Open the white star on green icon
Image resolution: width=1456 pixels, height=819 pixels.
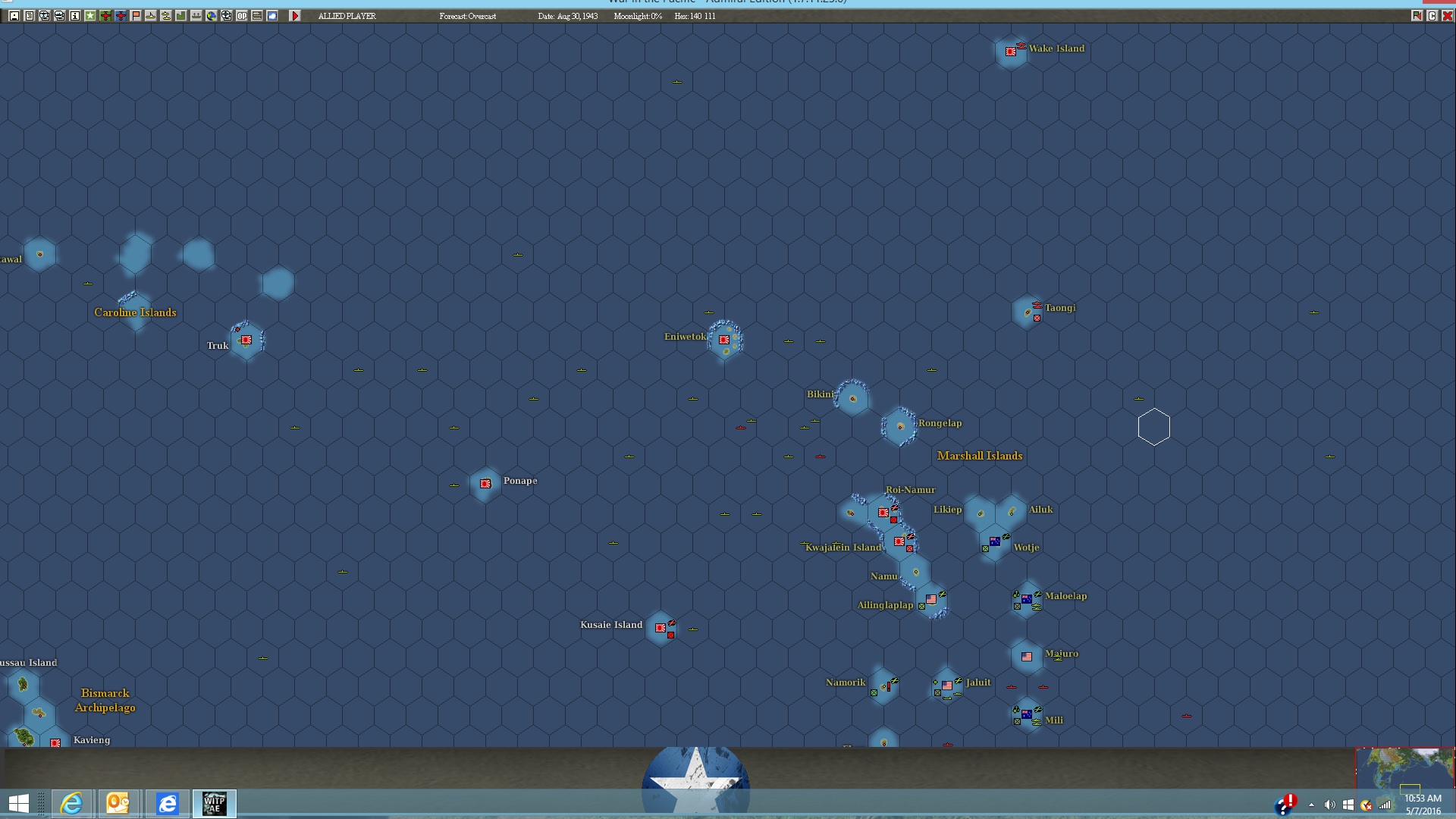click(90, 16)
